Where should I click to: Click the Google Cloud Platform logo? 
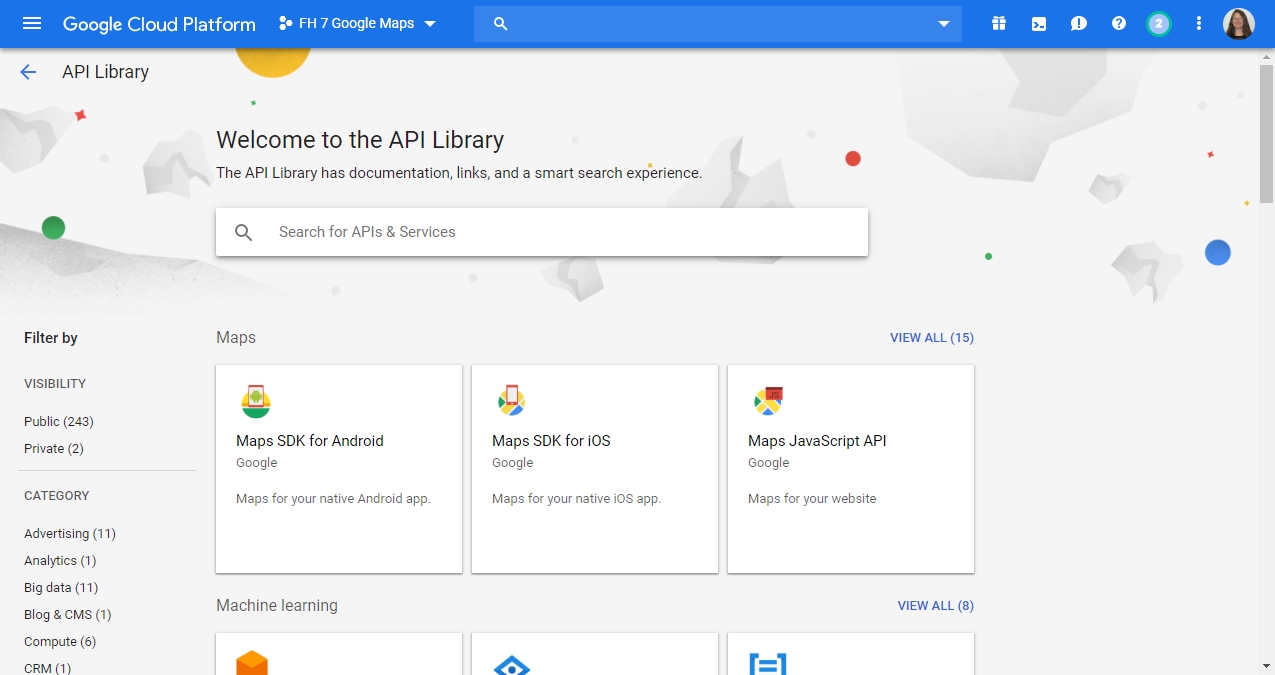[x=159, y=24]
